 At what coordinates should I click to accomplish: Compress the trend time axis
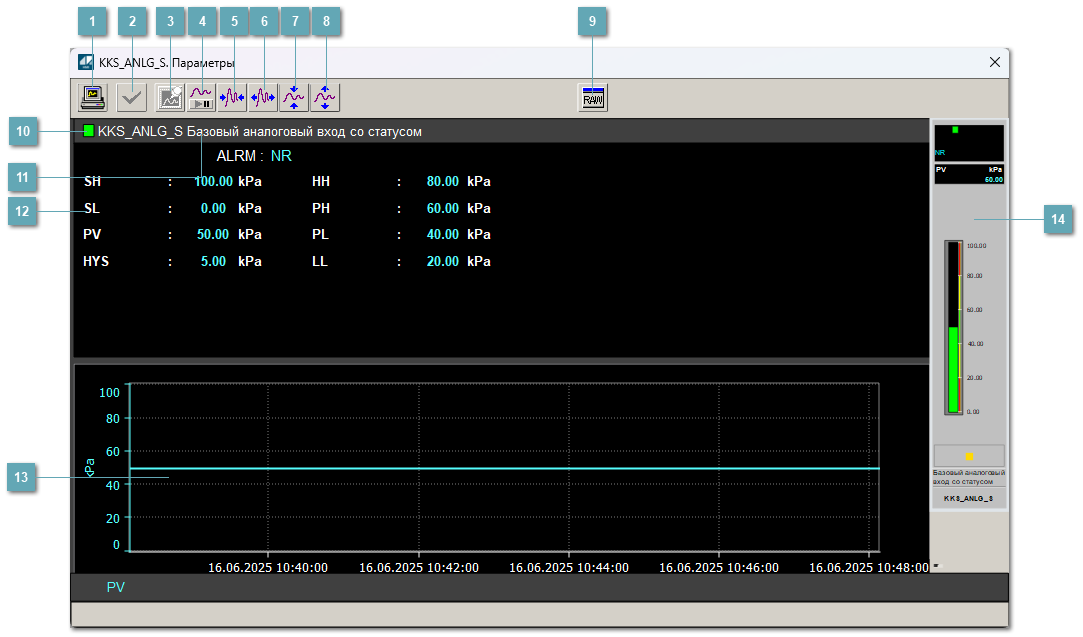233,97
